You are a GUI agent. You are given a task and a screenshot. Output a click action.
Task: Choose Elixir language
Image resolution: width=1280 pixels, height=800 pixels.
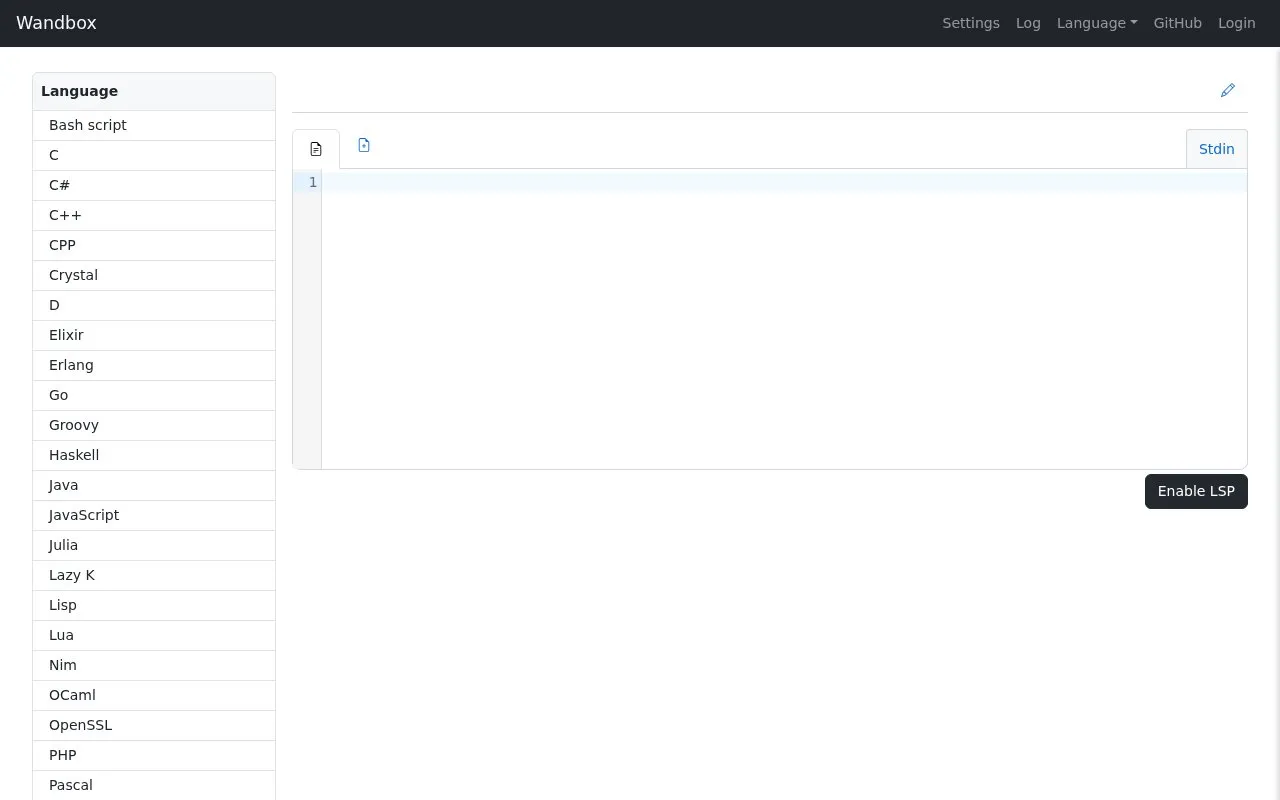154,335
